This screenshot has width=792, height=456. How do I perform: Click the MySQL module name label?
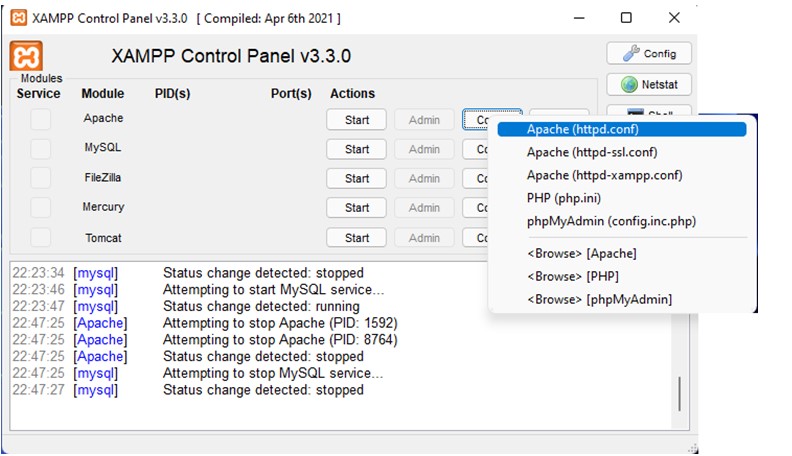pyautogui.click(x=103, y=147)
